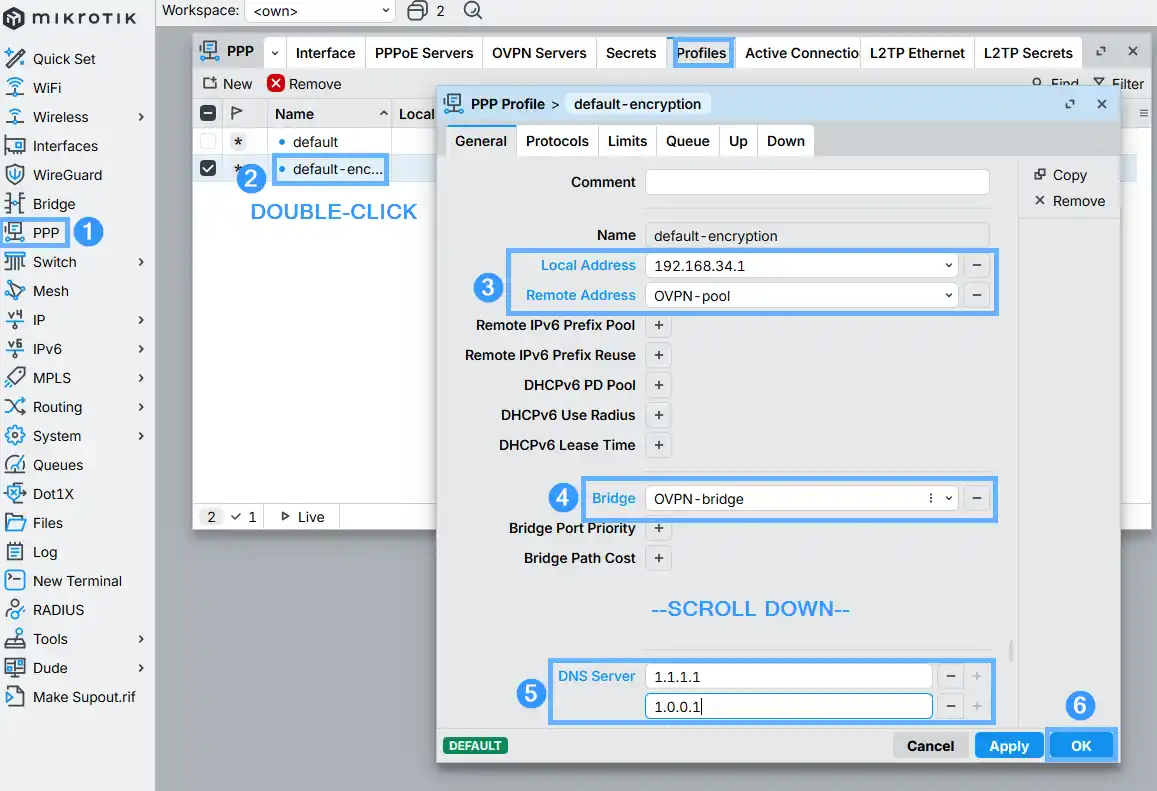Open the WireGuard section

click(x=66, y=175)
